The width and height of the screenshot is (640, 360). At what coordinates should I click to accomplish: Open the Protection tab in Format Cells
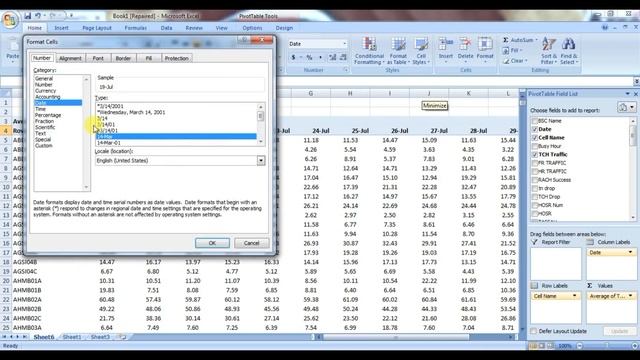pyautogui.click(x=176, y=58)
